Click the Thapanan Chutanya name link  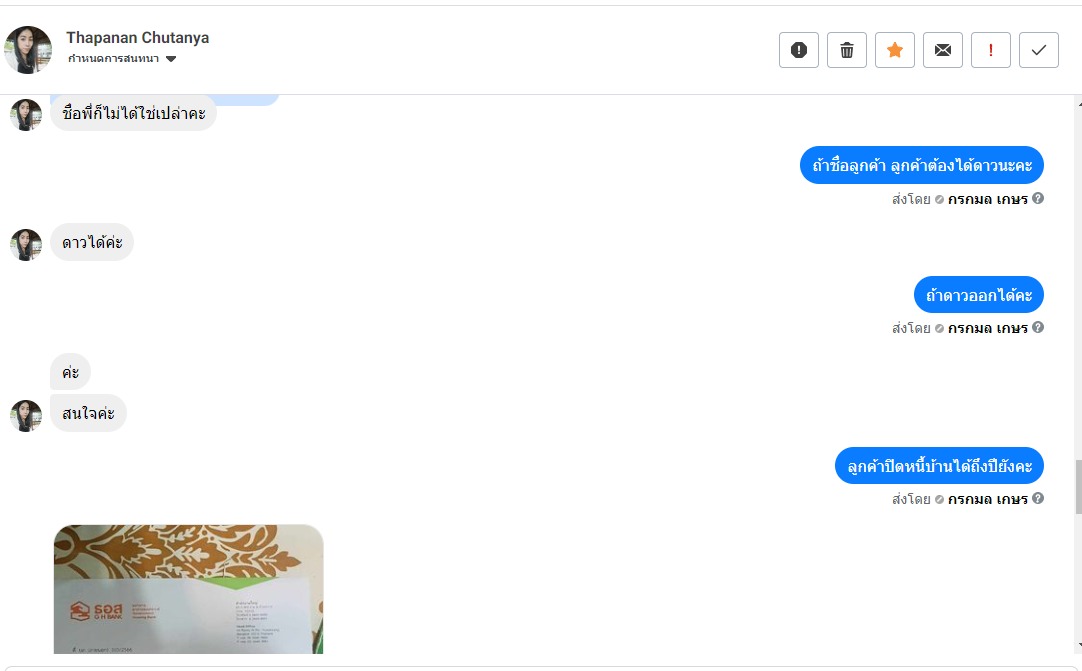point(137,38)
